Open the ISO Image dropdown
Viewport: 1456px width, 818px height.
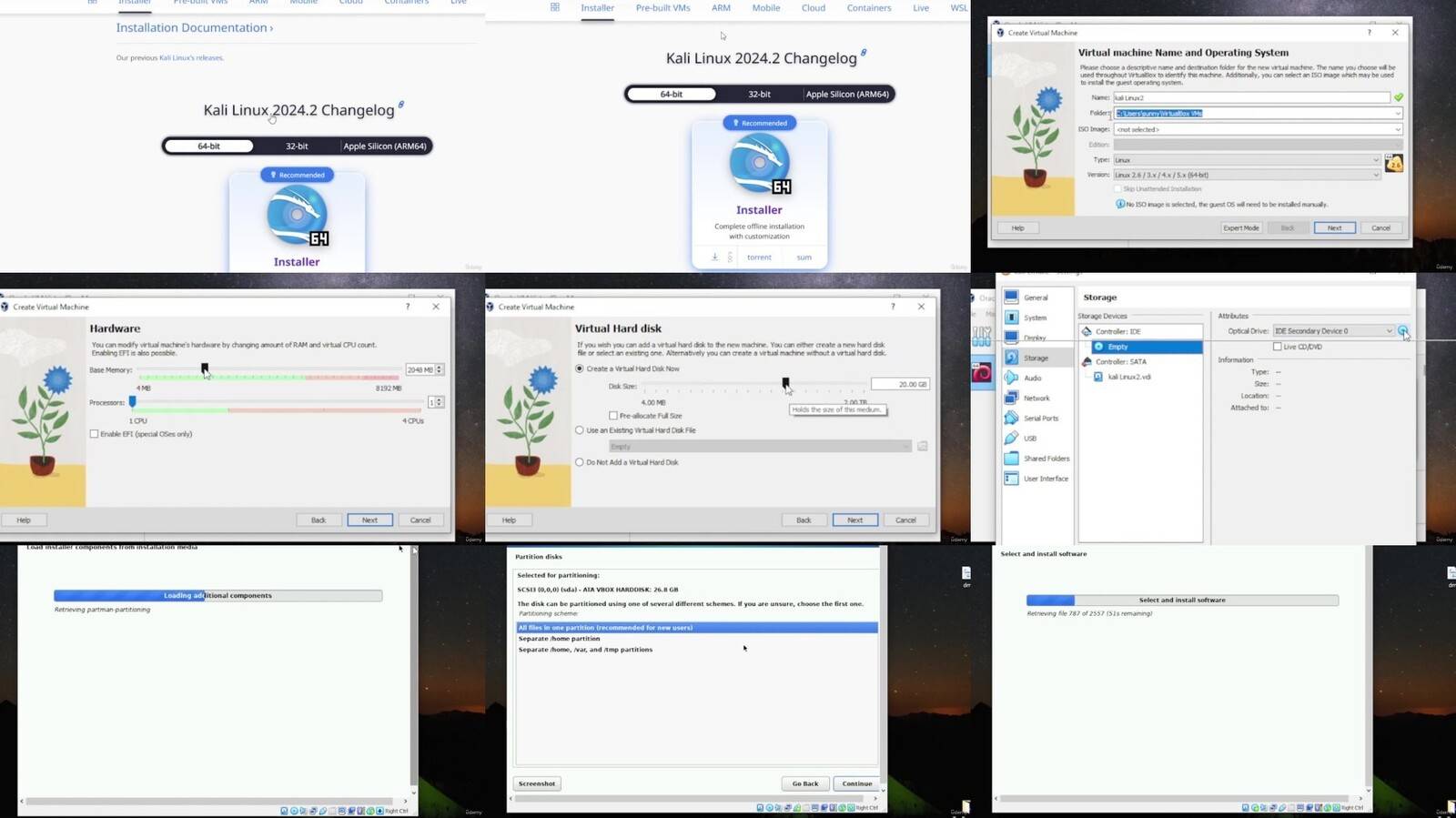pyautogui.click(x=1398, y=129)
